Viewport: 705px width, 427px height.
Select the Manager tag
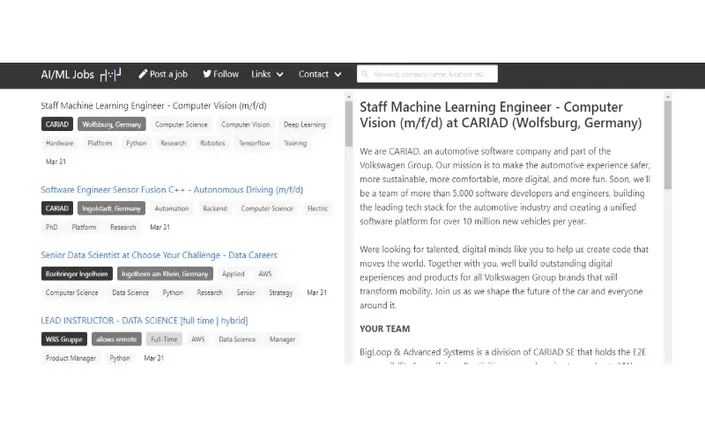(282, 339)
